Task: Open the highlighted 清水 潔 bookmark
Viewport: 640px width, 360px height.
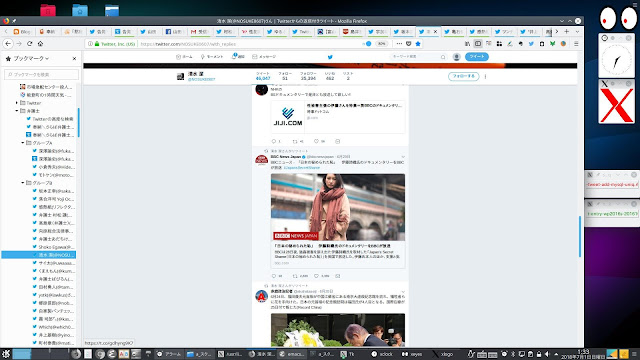Action: [x=39, y=255]
